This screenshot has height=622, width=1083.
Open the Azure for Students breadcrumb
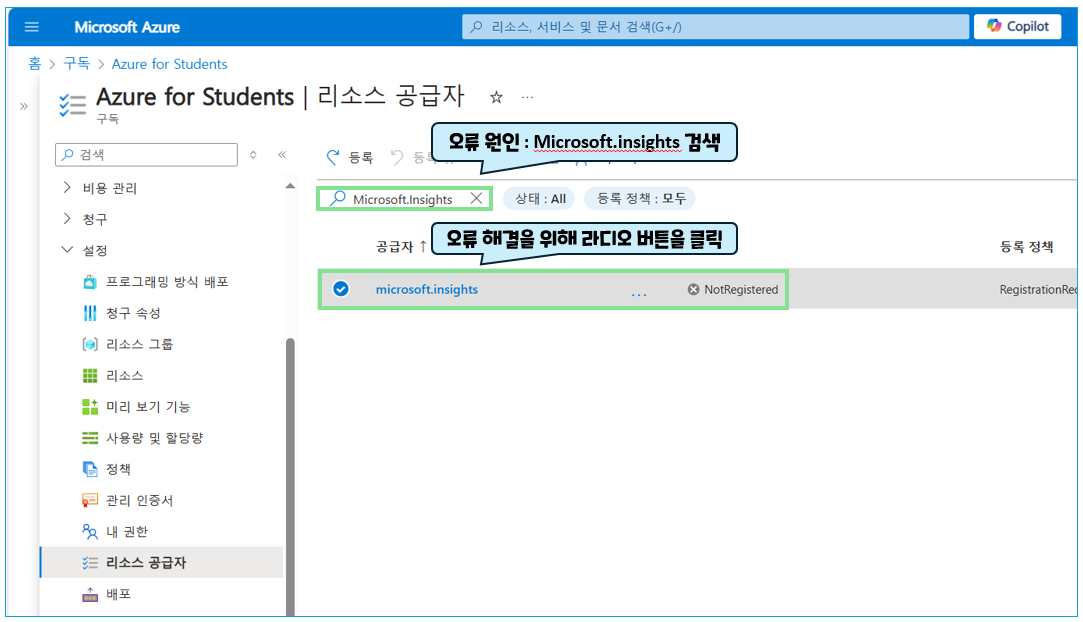(x=169, y=64)
